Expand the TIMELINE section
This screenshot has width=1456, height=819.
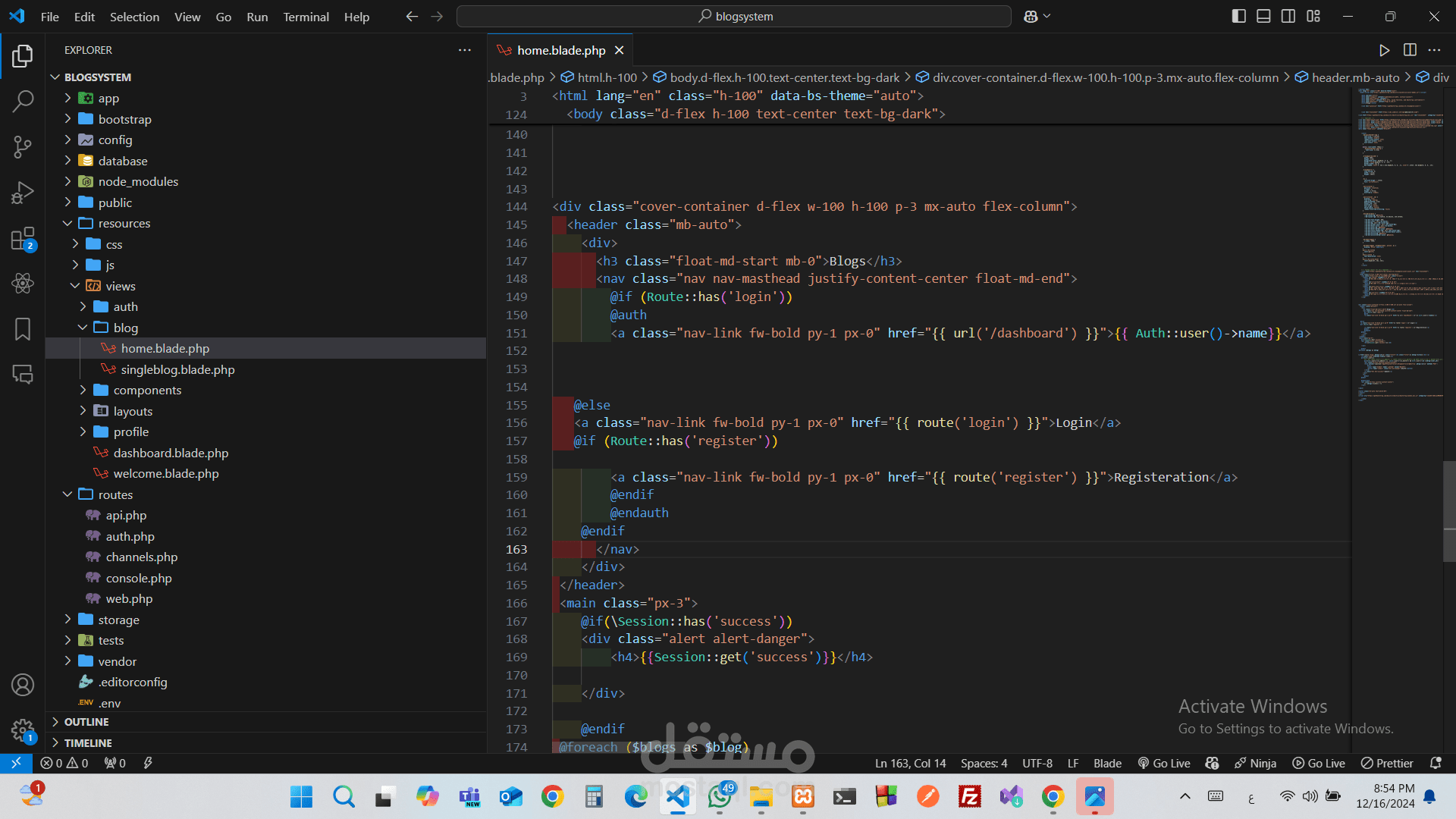pos(265,743)
